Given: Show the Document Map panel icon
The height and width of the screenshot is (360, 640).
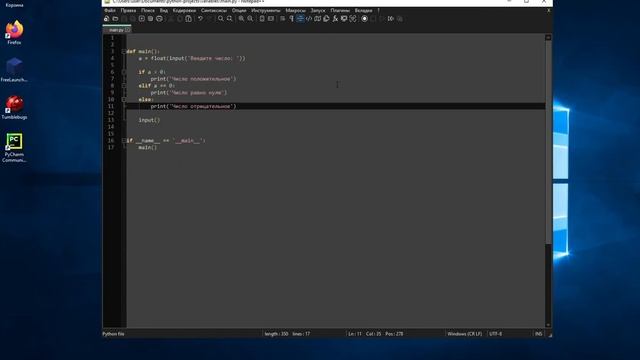Looking at the screenshot, I should click(x=318, y=19).
